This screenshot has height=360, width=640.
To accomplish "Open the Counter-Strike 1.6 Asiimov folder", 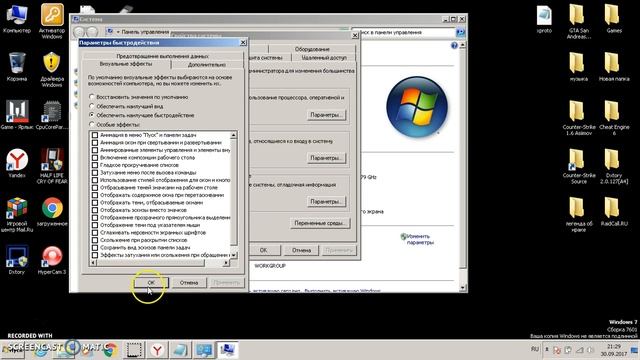I will click(x=579, y=118).
